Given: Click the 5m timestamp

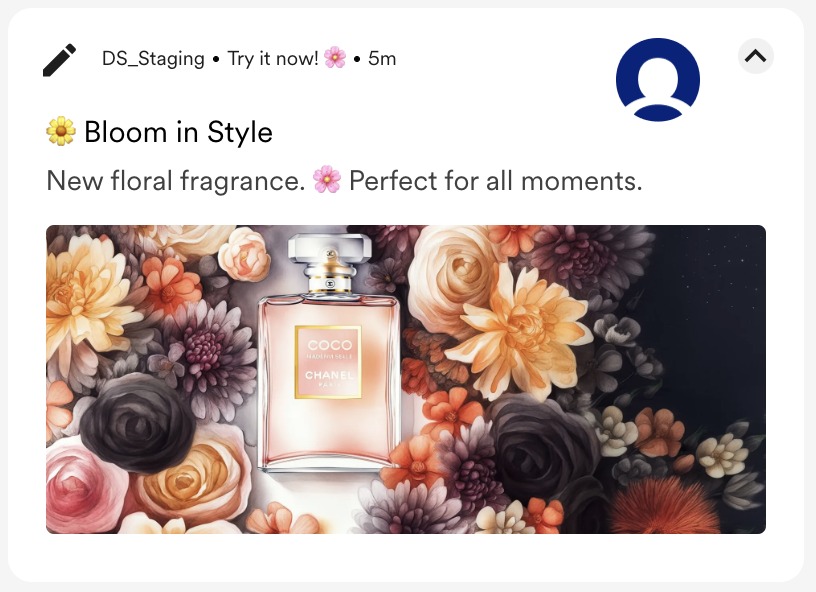Looking at the screenshot, I should [x=382, y=58].
